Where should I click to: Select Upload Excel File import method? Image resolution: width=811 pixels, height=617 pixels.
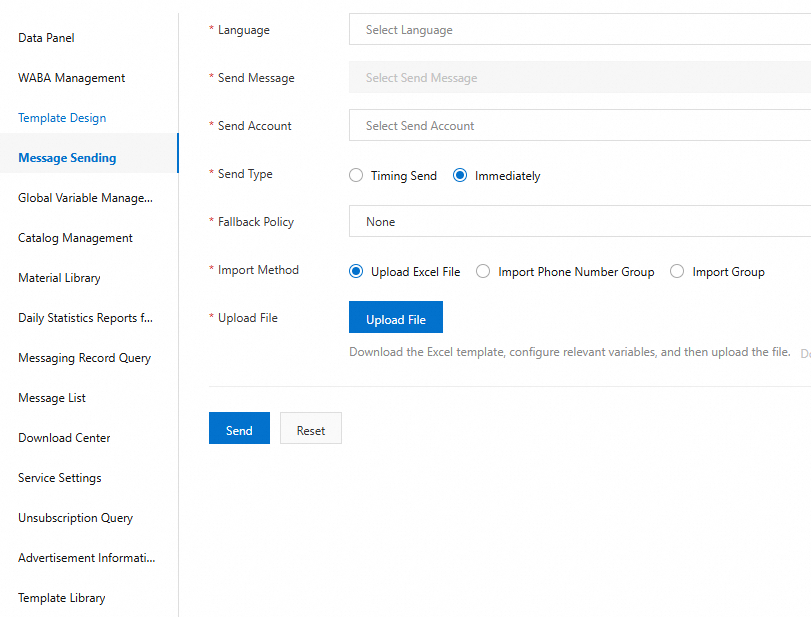pos(356,272)
